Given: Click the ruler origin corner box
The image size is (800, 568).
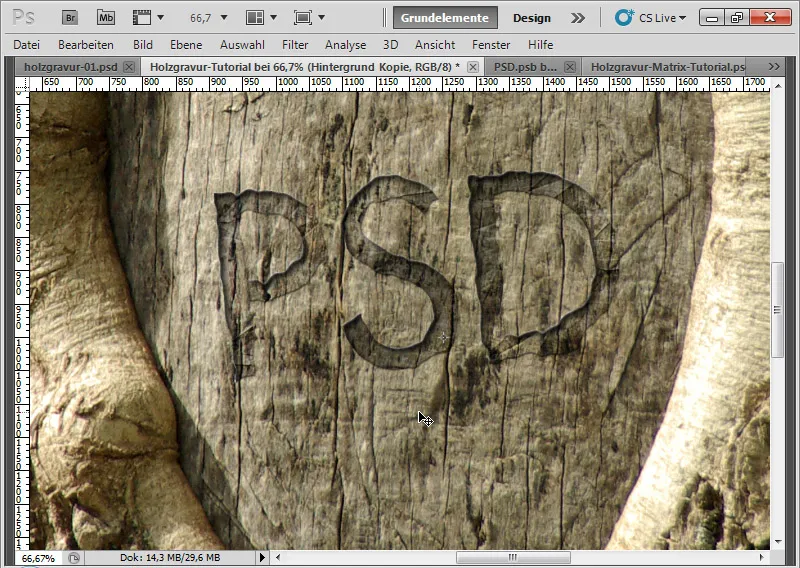Looking at the screenshot, I should 22,84.
